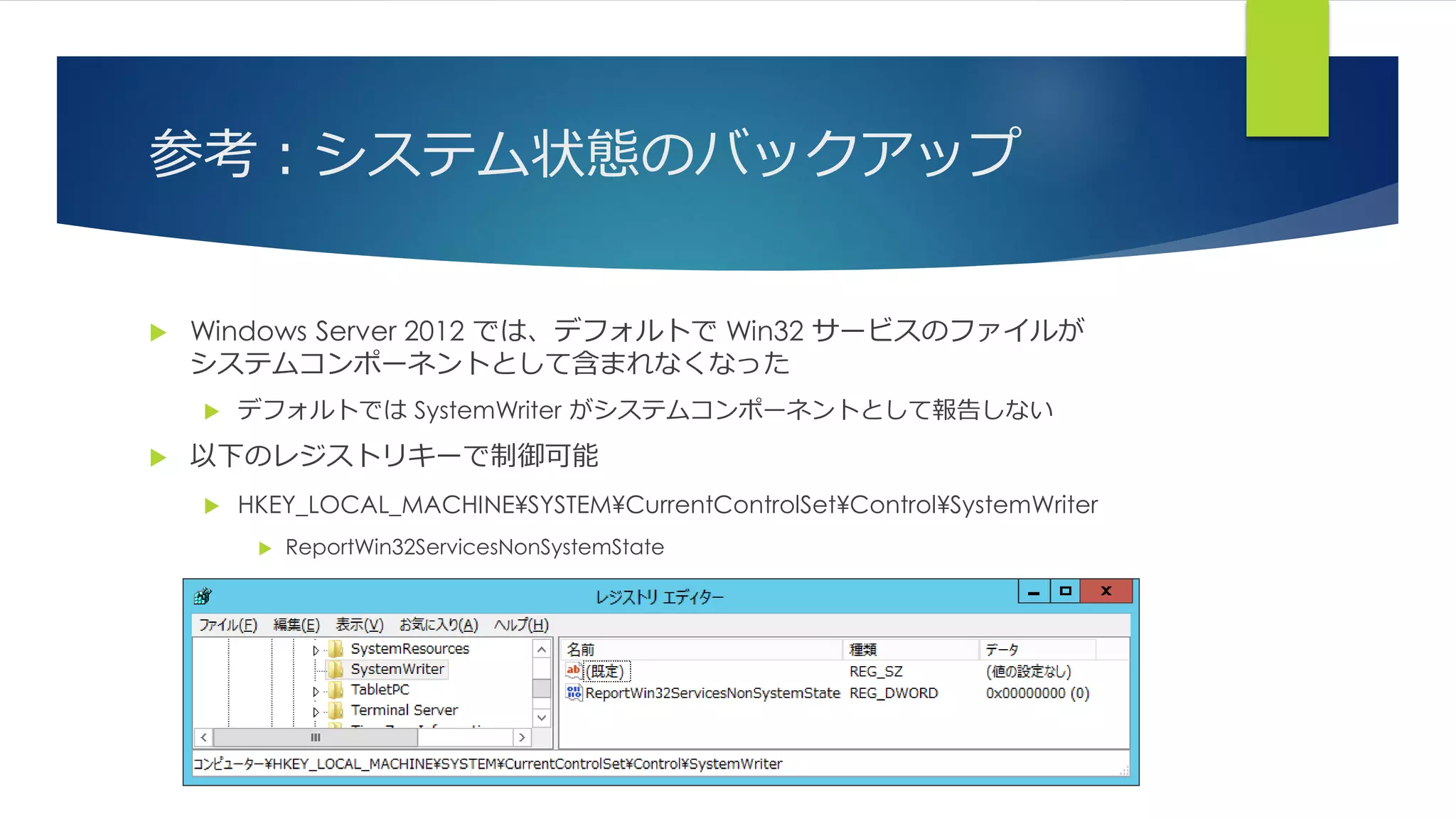The height and width of the screenshot is (819, 1456).
Task: Click the ReportWin32ServicesNonSystemState bullet text in slide
Action: point(475,547)
